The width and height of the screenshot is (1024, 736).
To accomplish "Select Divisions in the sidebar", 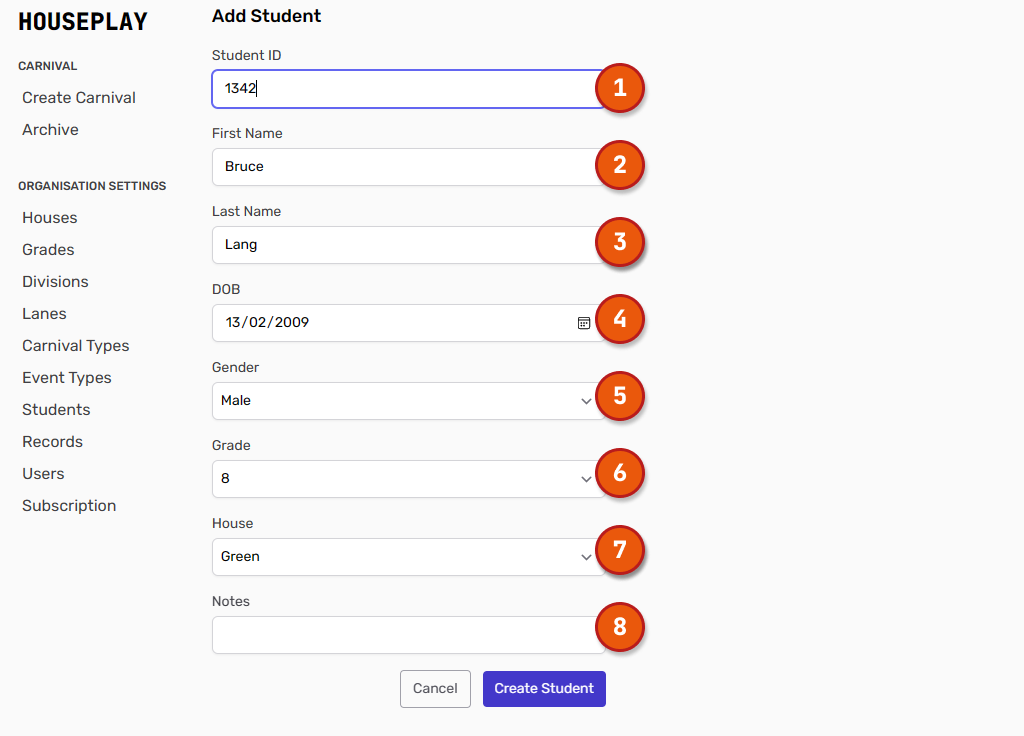I will (x=55, y=282).
